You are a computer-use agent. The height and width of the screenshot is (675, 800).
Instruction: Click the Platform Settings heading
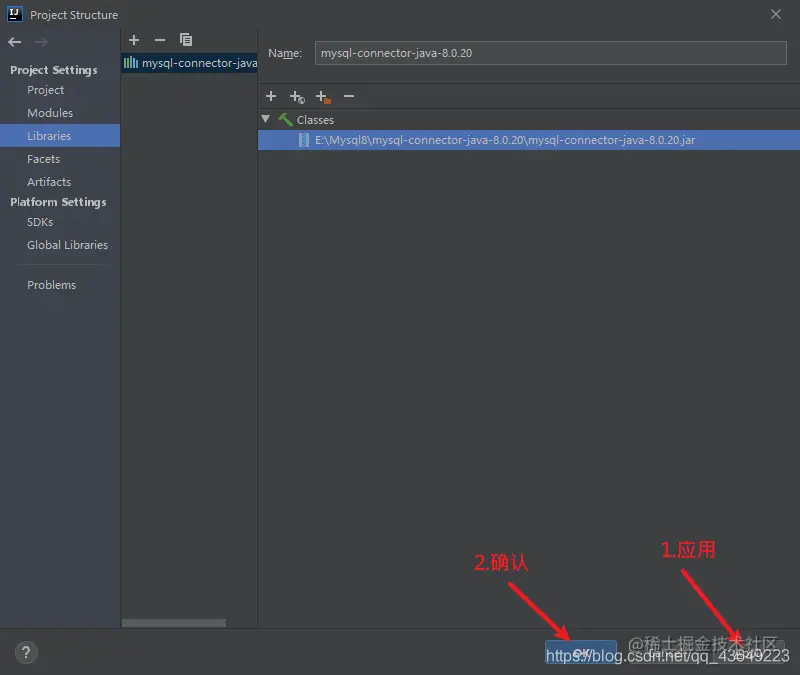[58, 202]
